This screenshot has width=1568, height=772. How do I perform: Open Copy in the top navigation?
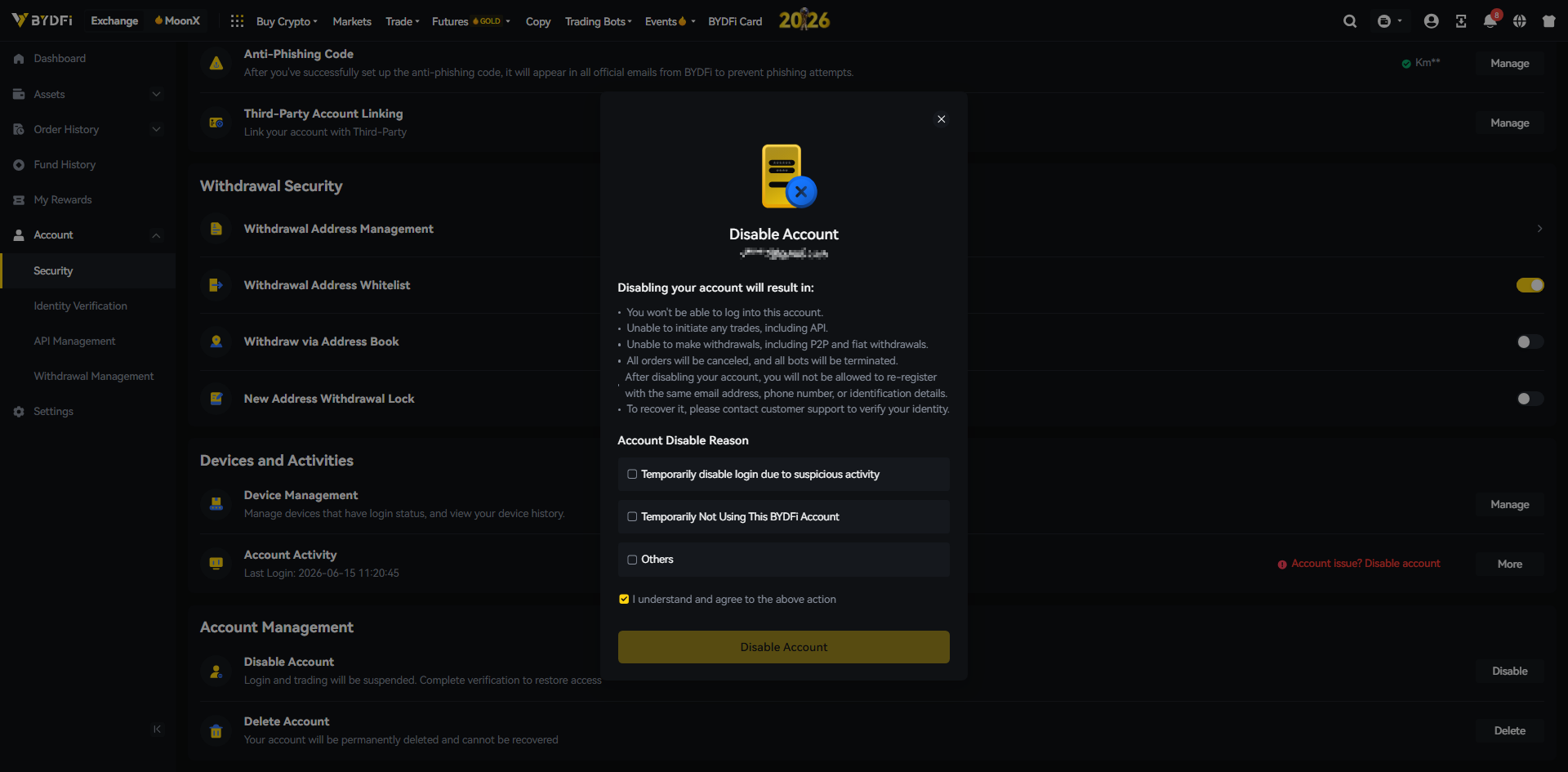coord(538,21)
